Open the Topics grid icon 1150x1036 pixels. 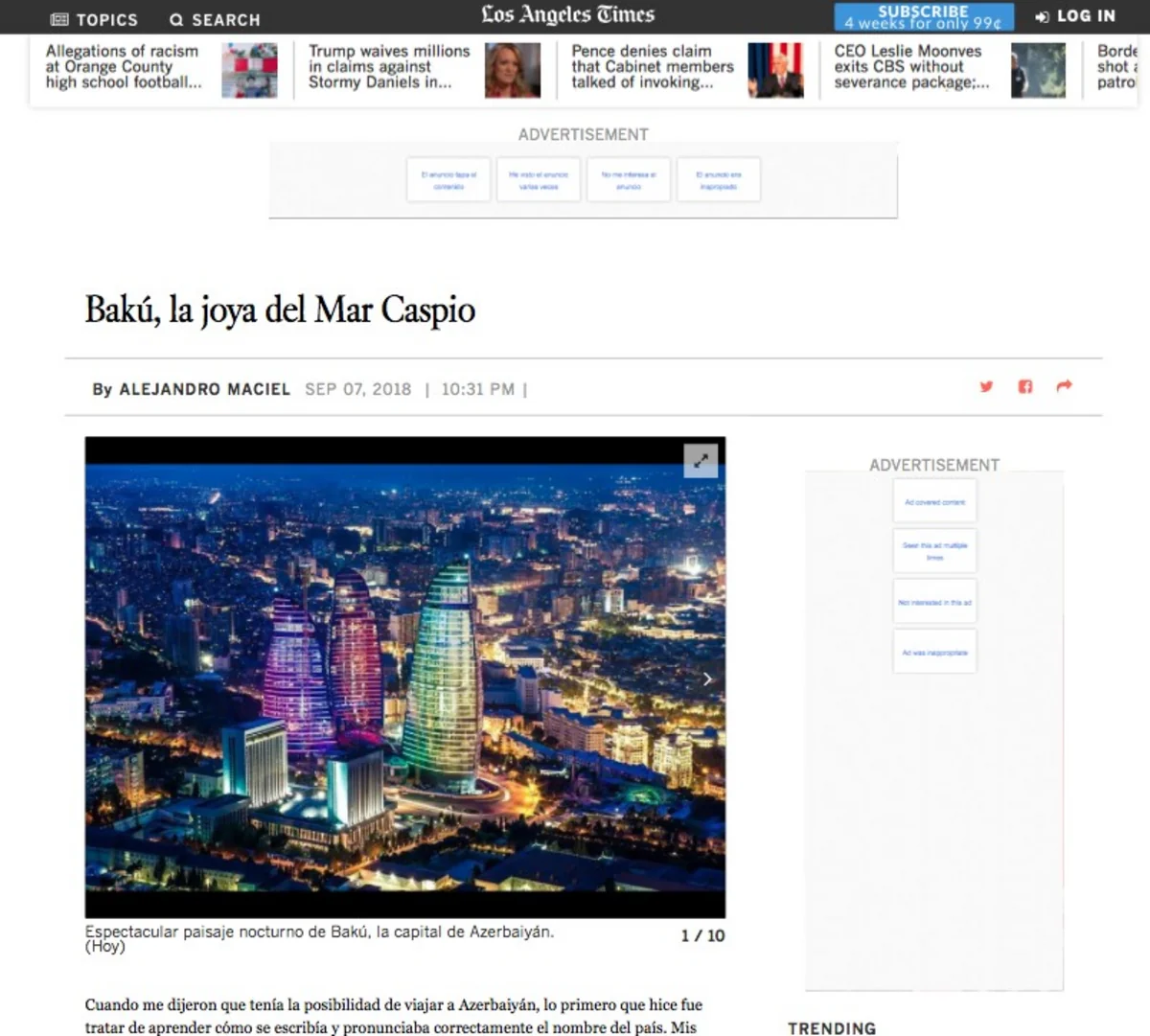[60, 18]
